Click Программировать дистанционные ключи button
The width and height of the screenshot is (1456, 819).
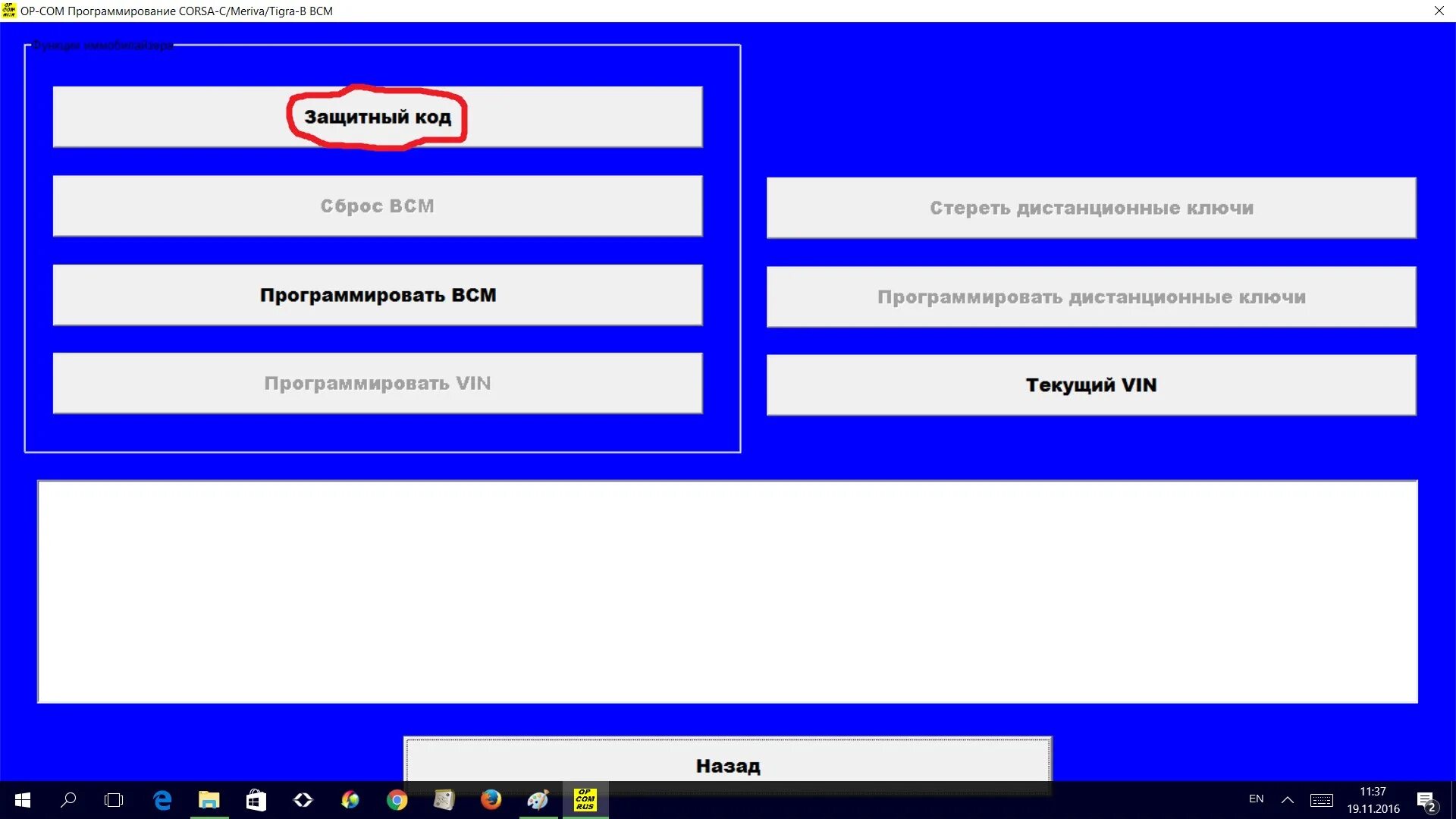coord(1091,297)
